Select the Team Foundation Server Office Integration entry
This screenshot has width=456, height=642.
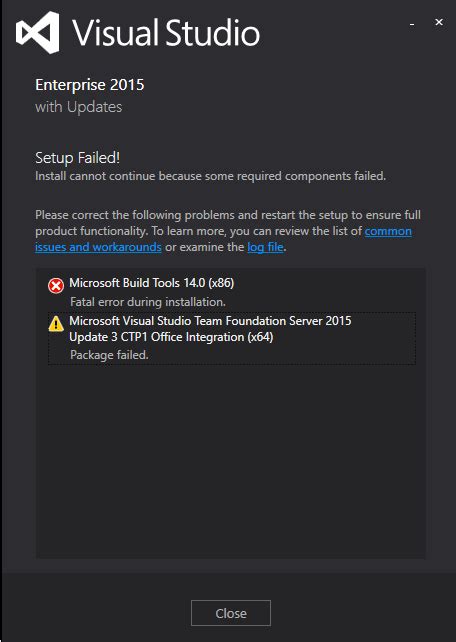(232, 338)
